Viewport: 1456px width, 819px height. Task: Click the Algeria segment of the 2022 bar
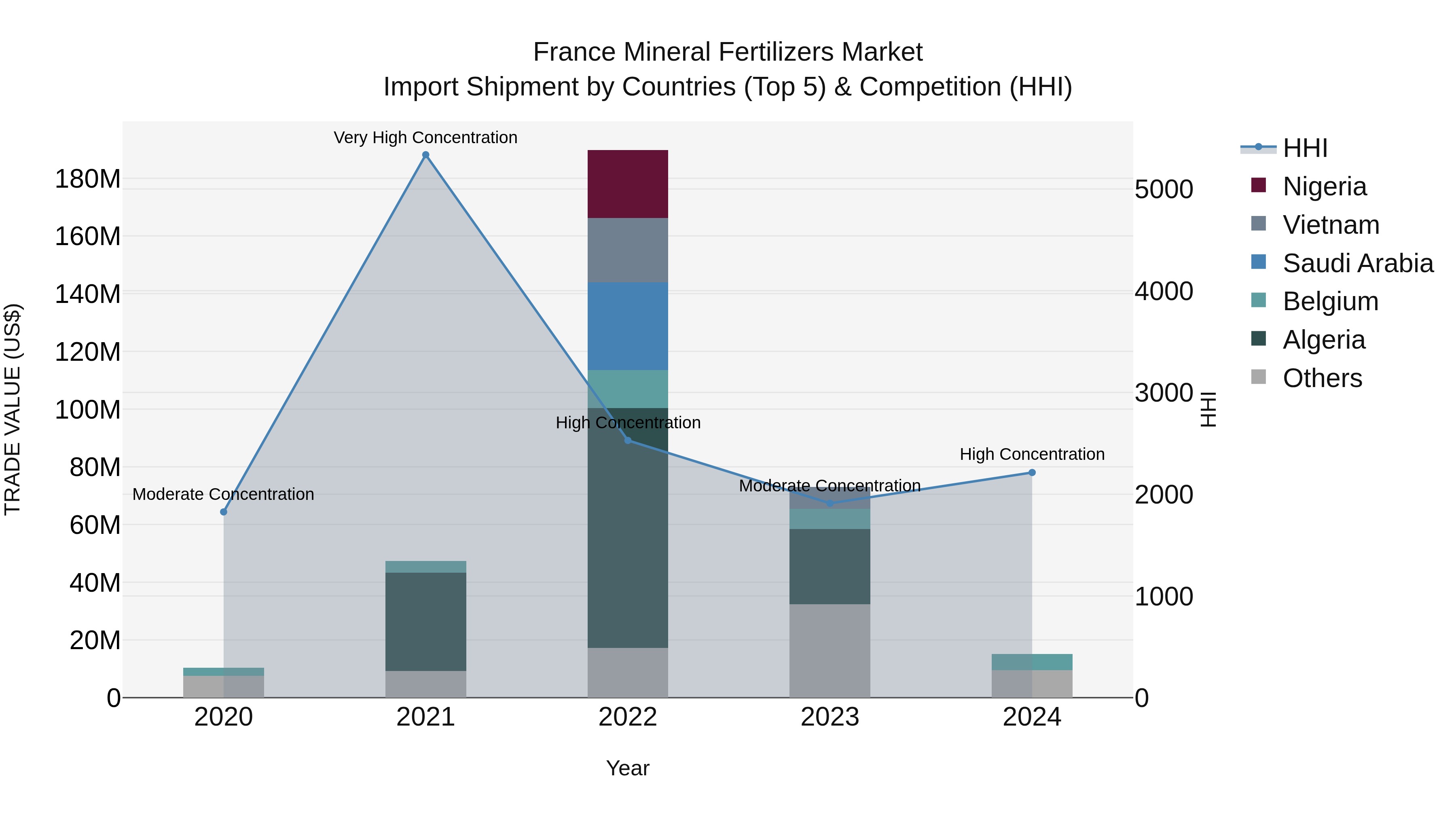click(x=627, y=528)
